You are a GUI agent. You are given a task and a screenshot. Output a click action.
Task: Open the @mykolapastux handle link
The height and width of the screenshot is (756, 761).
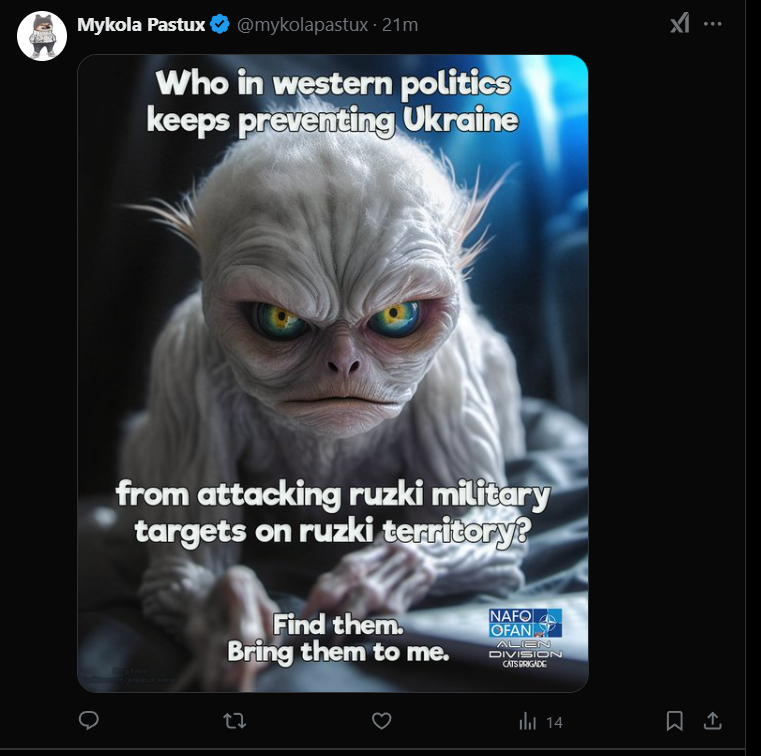point(302,25)
